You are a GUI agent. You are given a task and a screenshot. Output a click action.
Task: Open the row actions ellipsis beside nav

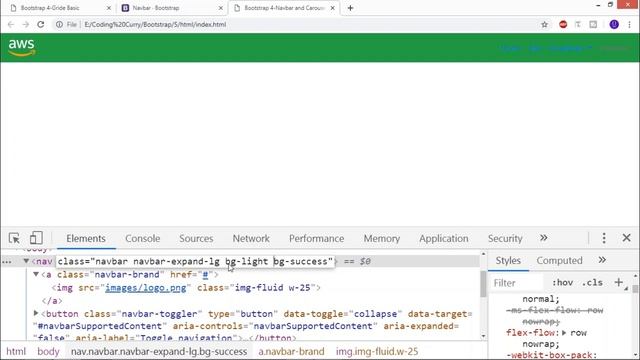(7, 262)
